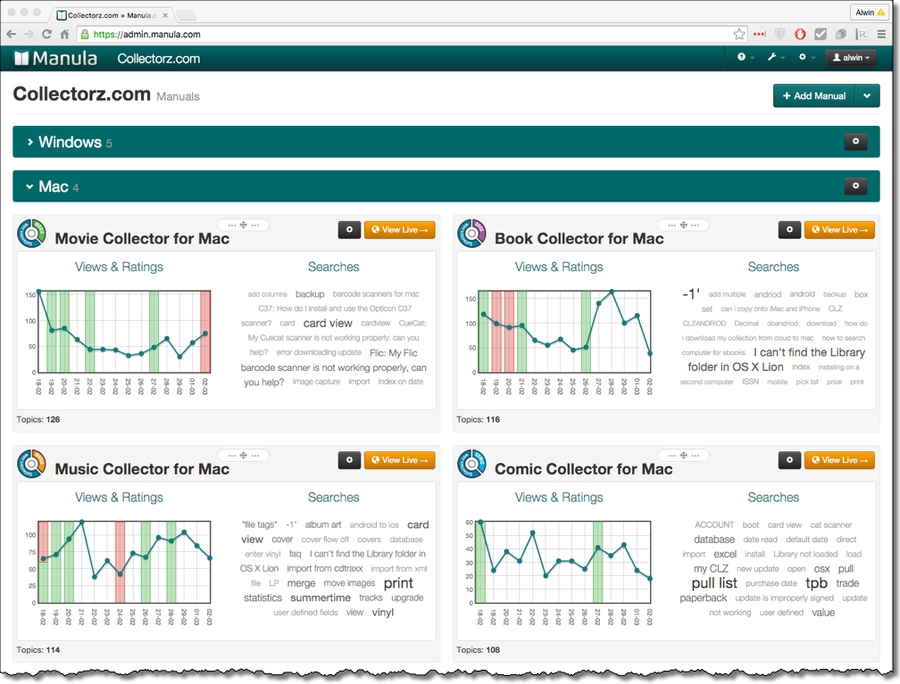Click View Live for Book Collector

tap(839, 230)
